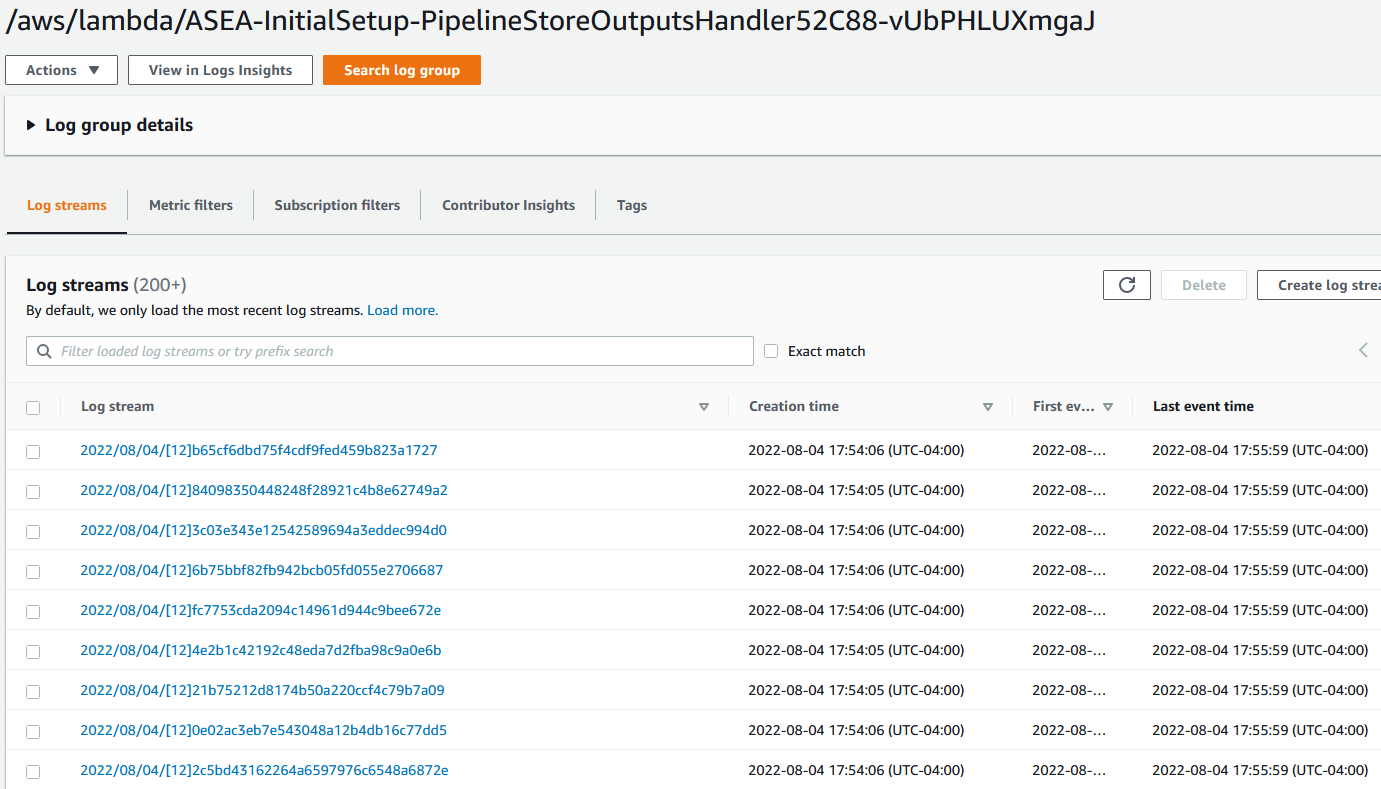Refresh the log streams list

pos(1126,284)
